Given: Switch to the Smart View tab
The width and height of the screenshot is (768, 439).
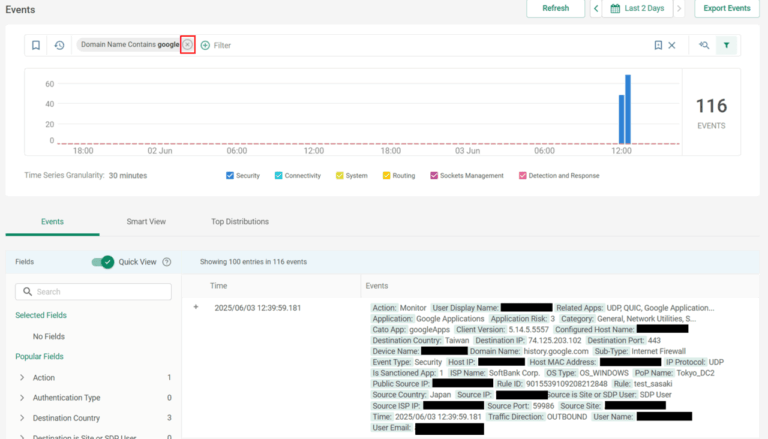Looking at the screenshot, I should [146, 221].
